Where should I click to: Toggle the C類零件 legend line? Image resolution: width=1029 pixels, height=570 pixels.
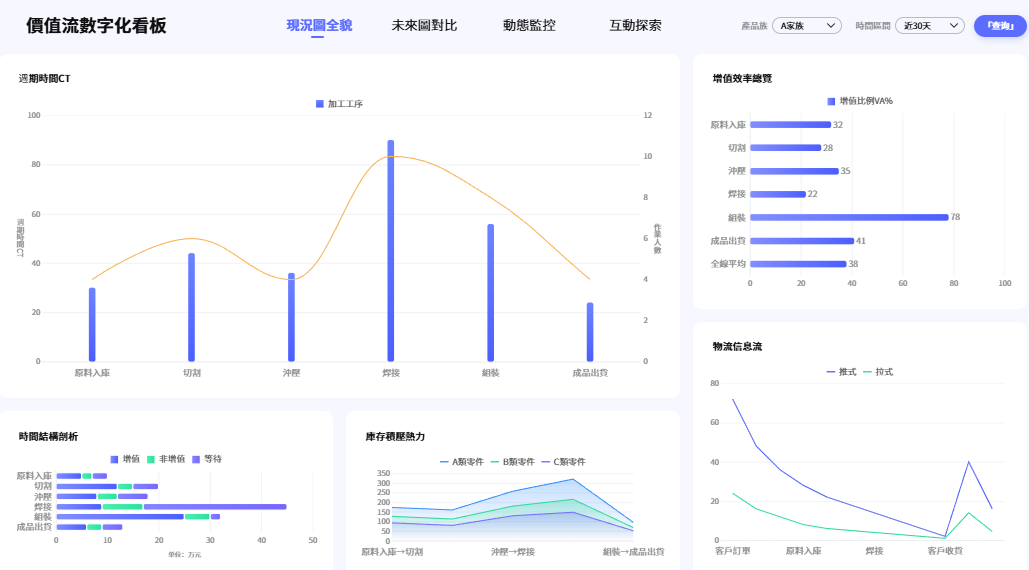pyautogui.click(x=563, y=462)
